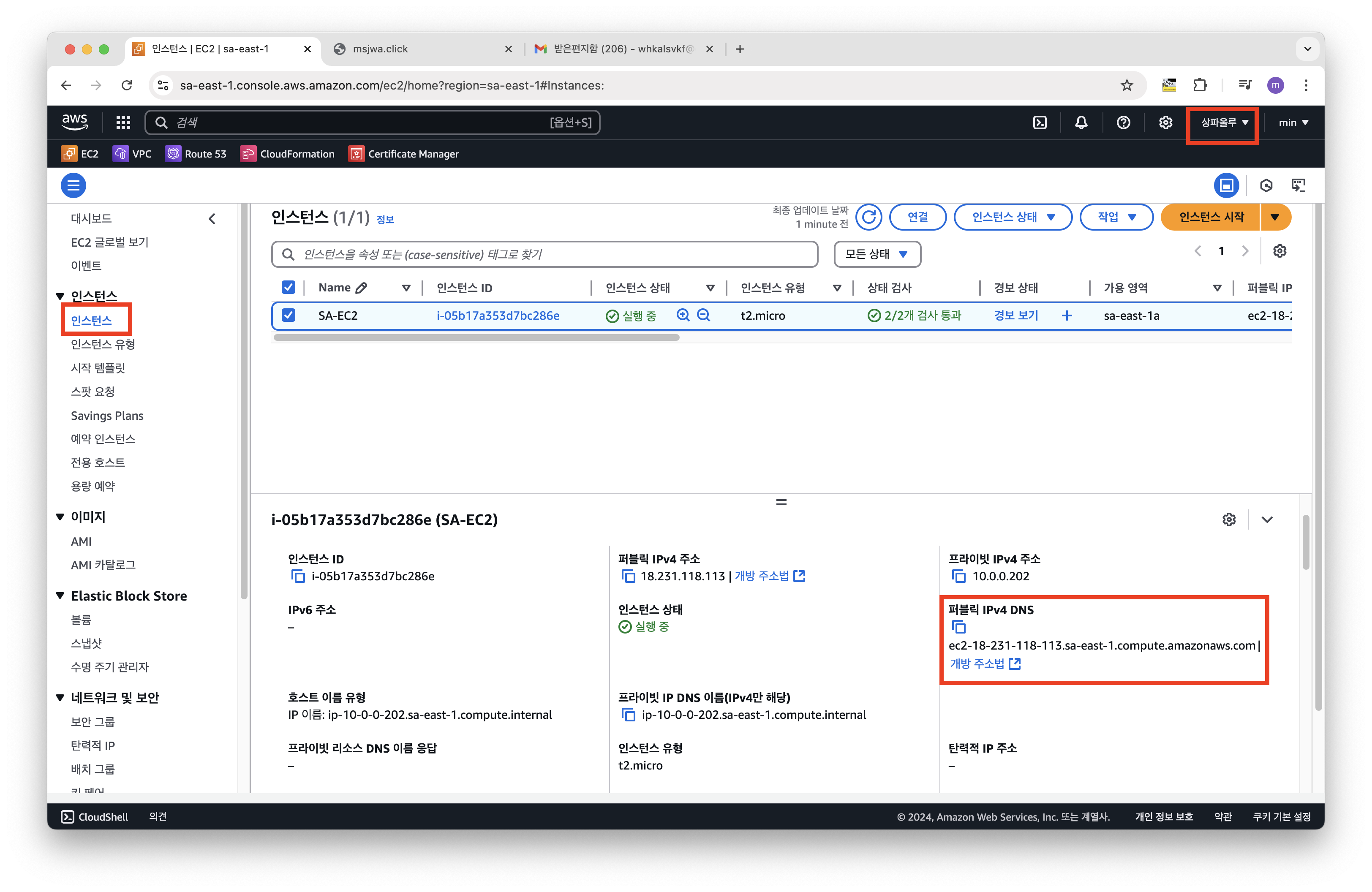Uncheck the SA-EC2 instance row checkbox
This screenshot has height=892, width=1372.
[288, 315]
